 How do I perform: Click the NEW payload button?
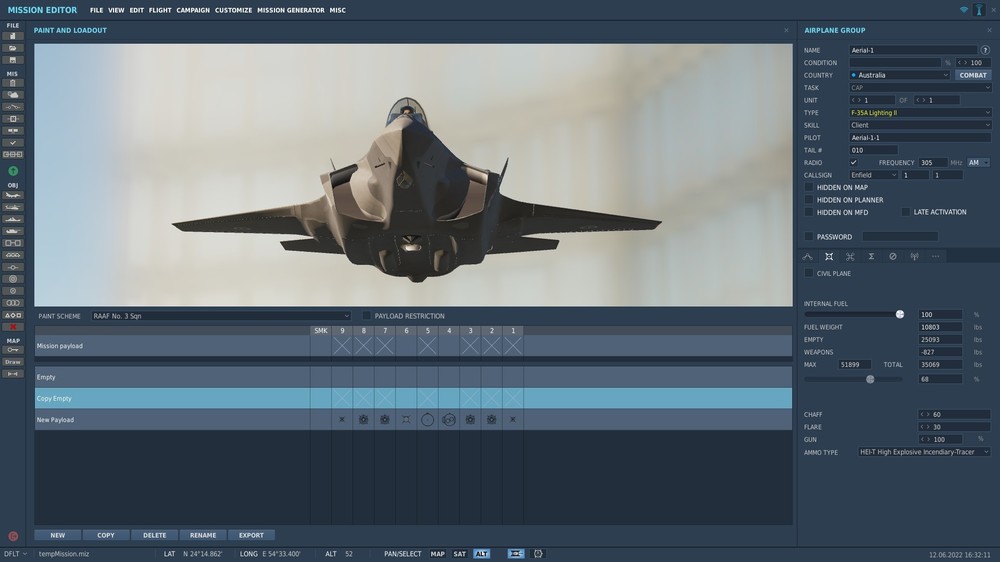click(57, 535)
